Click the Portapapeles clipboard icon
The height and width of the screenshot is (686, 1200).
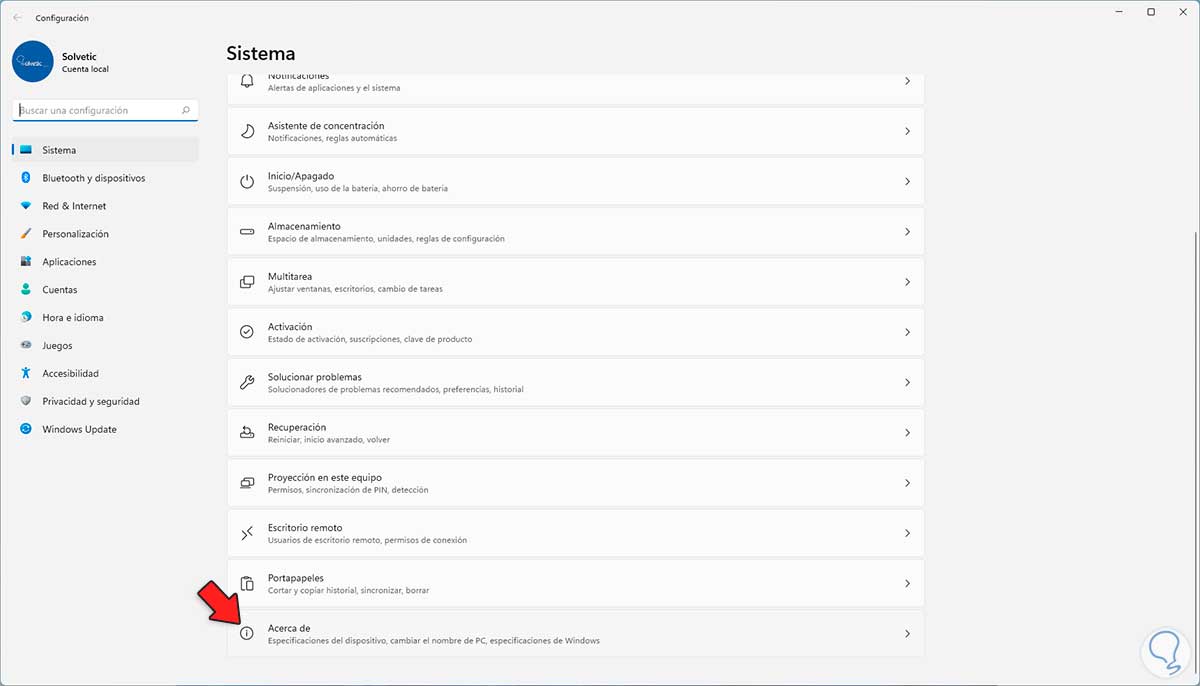click(x=247, y=583)
